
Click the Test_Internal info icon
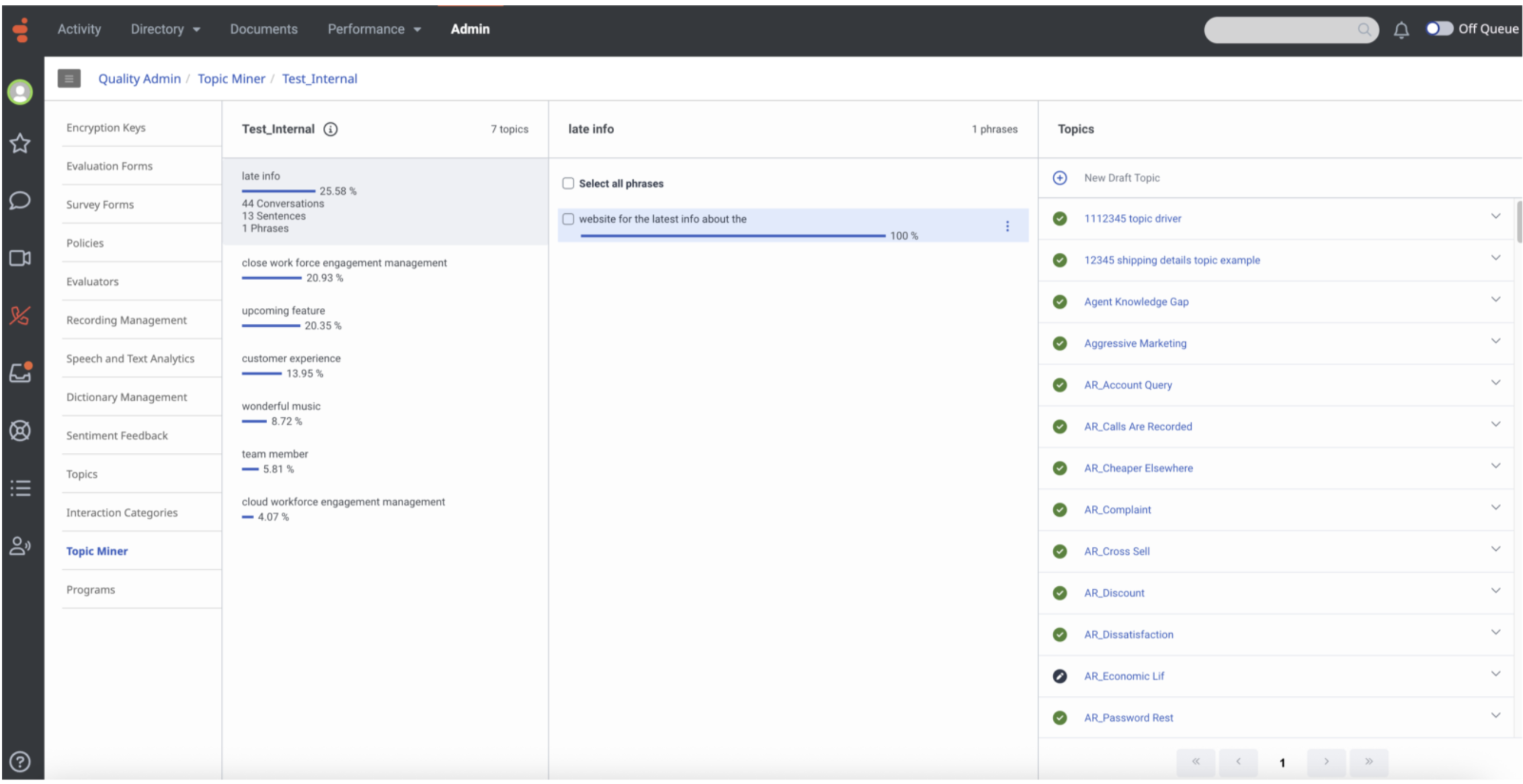point(330,129)
